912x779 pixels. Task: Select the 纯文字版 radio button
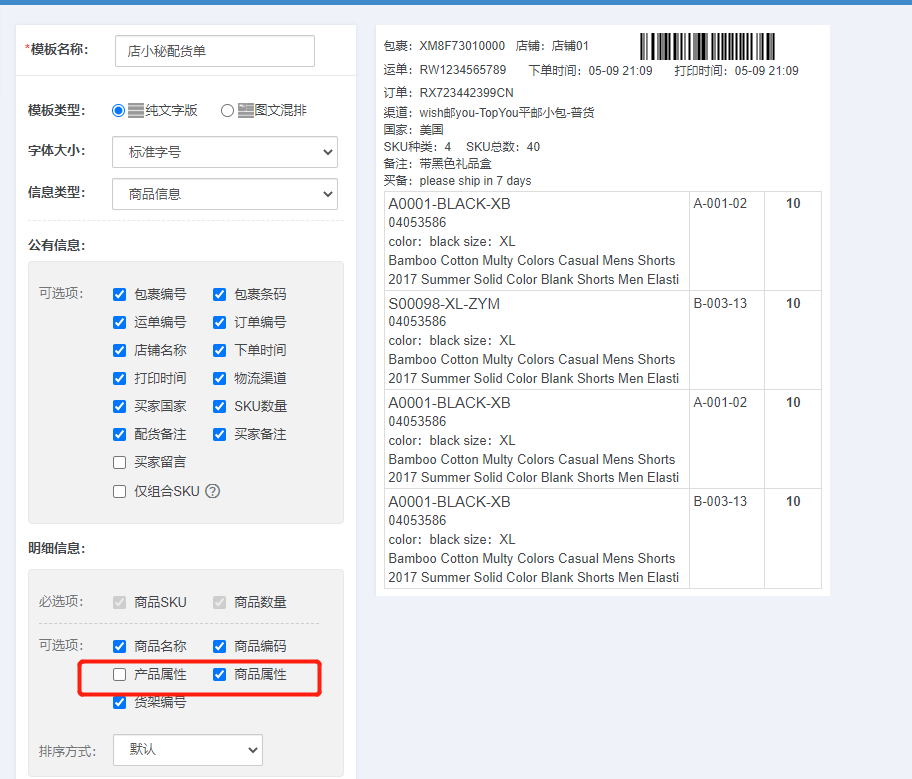(119, 111)
